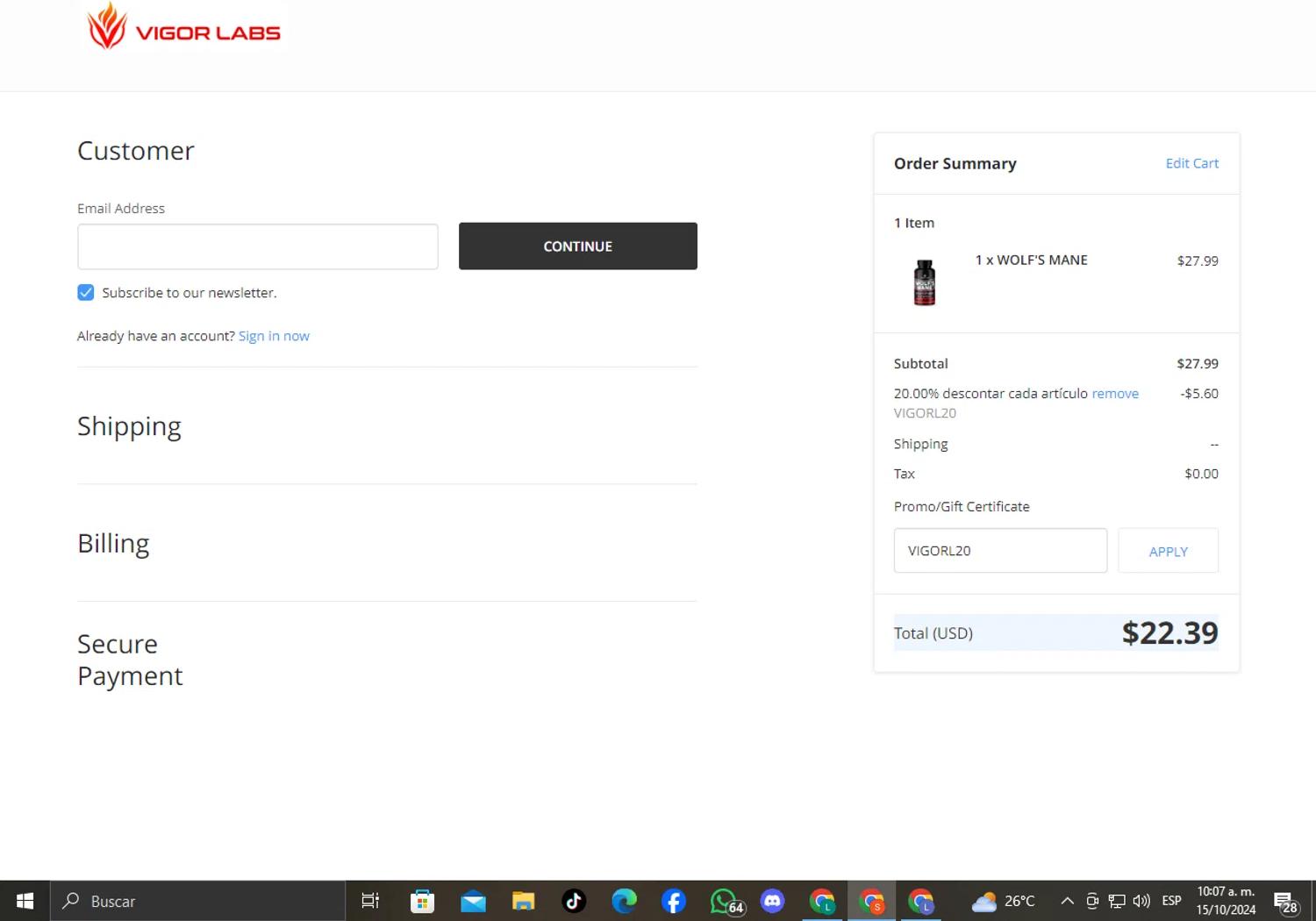Open the Mail app in taskbar

pyautogui.click(x=473, y=901)
